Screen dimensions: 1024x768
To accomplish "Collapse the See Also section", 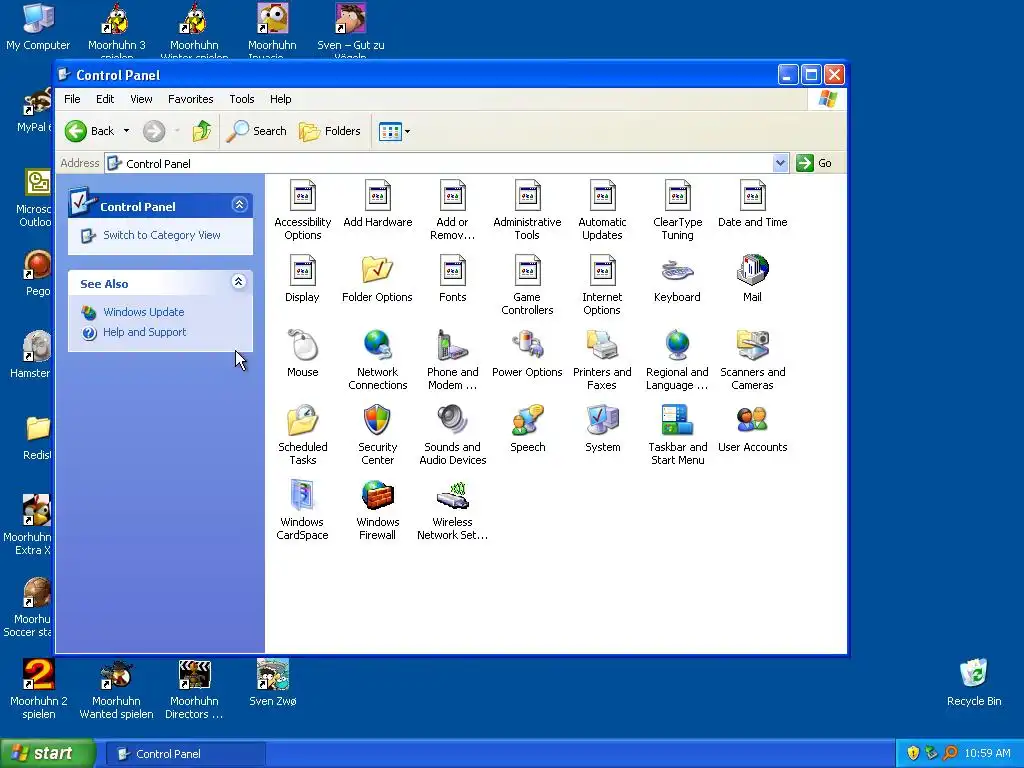I will point(239,282).
